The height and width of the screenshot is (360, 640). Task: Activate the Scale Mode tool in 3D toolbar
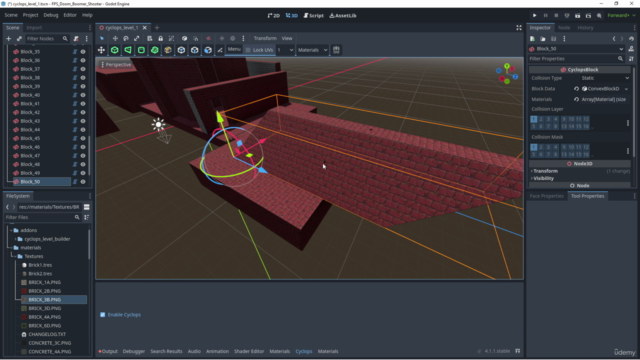click(x=136, y=38)
